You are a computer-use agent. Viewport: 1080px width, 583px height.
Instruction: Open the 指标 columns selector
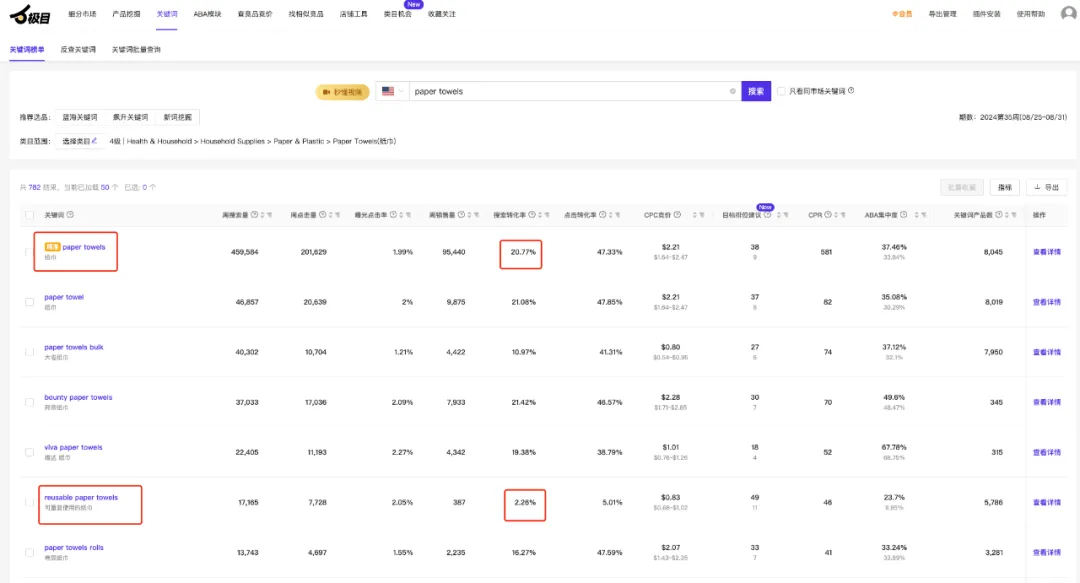coord(1005,187)
